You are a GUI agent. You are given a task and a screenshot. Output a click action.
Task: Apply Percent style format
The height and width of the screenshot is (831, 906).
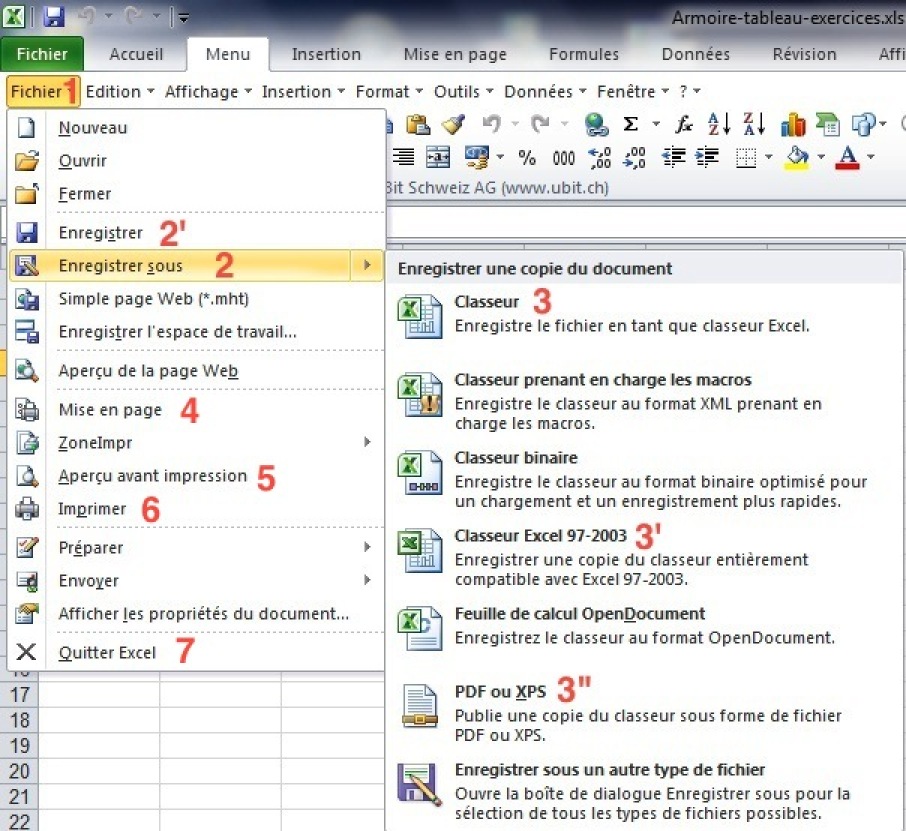pyautogui.click(x=526, y=157)
